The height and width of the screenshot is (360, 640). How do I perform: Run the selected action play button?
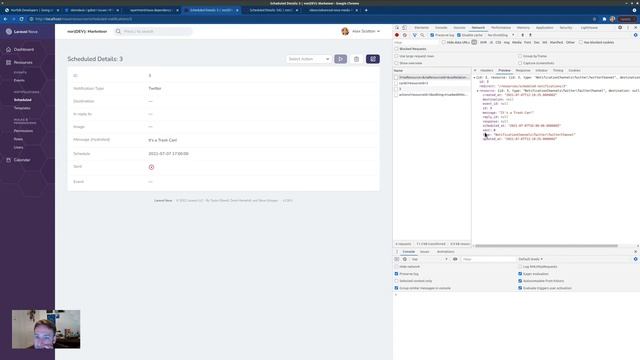tap(340, 59)
